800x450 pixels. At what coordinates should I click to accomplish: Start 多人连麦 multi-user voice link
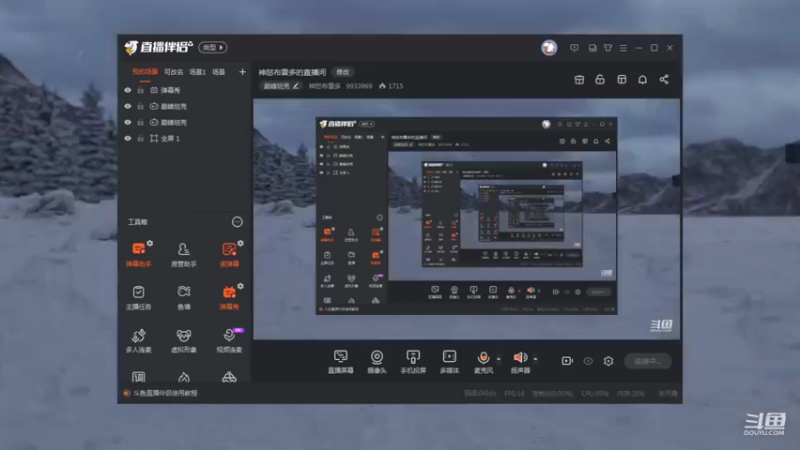[138, 340]
